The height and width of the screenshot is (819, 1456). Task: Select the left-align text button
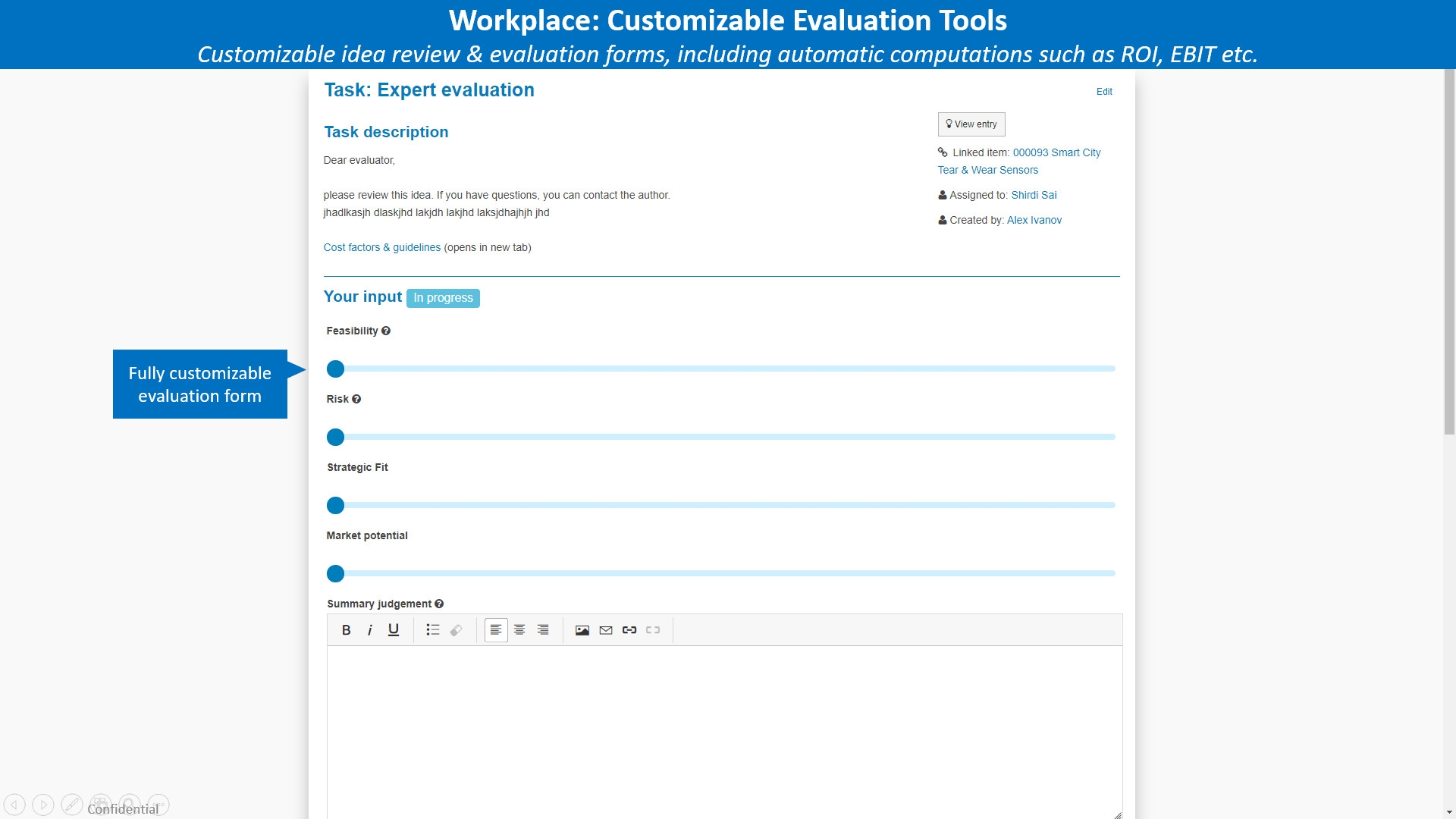496,630
